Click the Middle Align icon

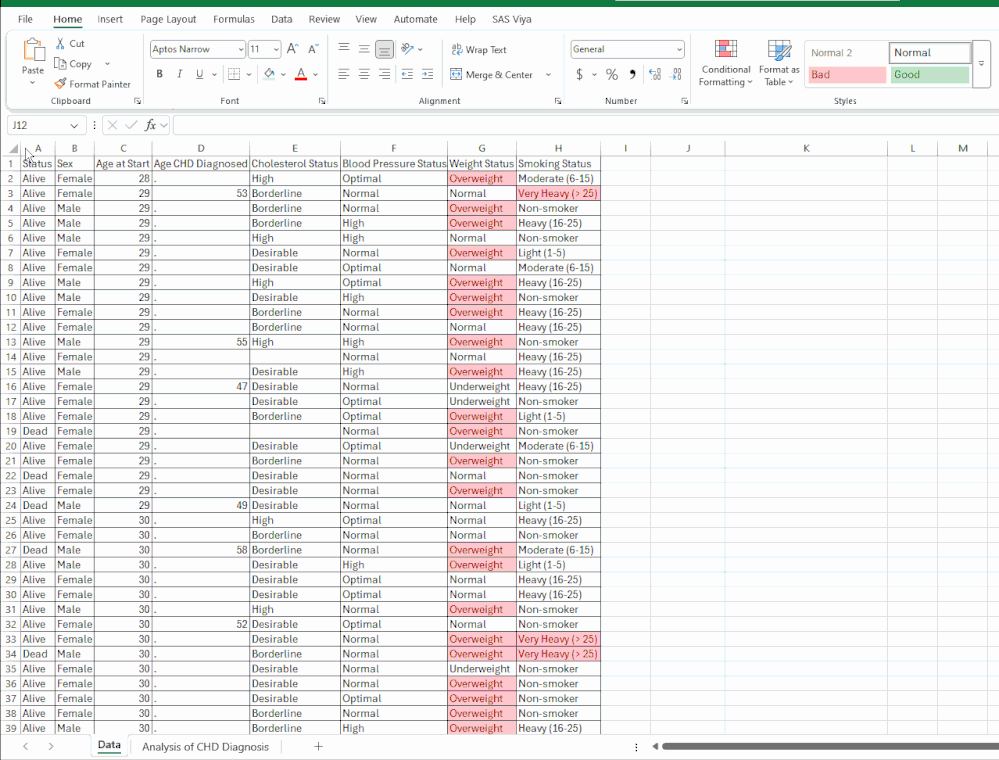pyautogui.click(x=364, y=49)
